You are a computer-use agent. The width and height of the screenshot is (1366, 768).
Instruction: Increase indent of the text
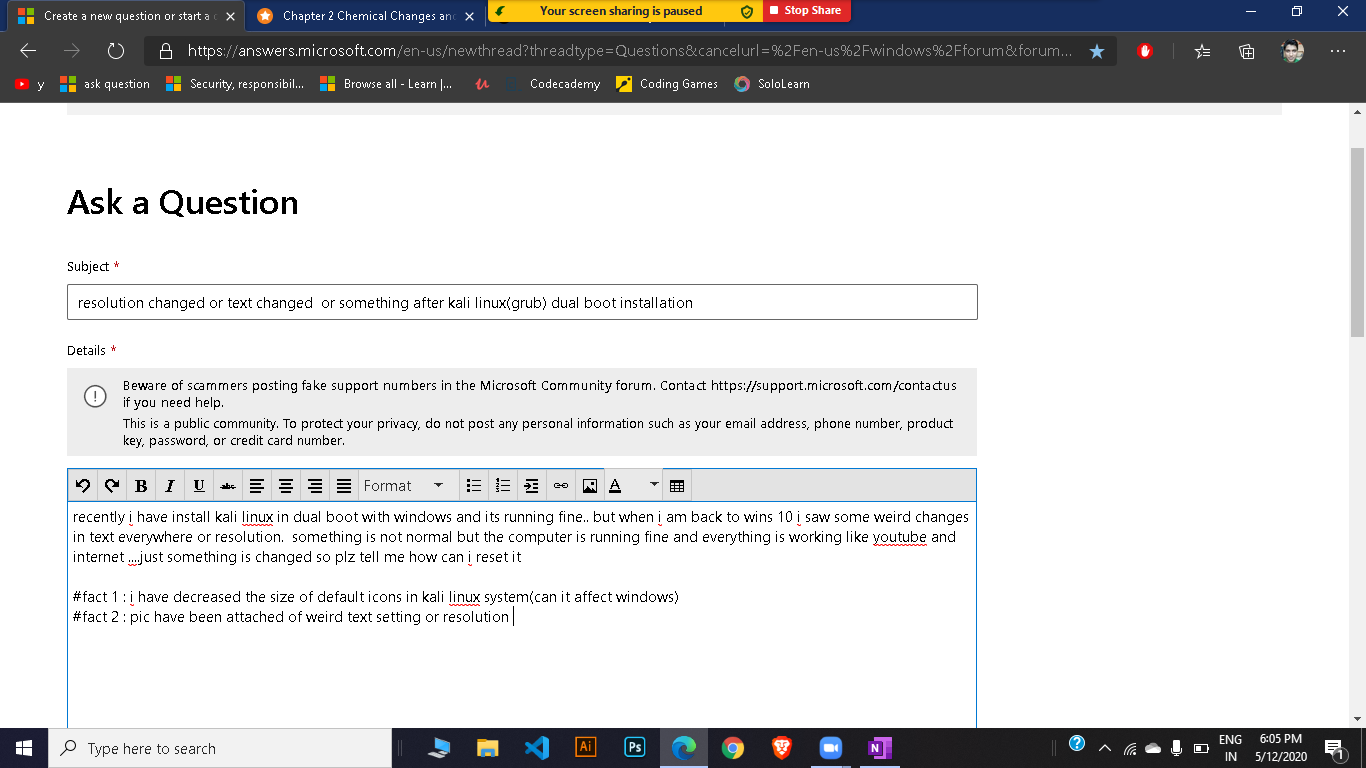tap(532, 486)
